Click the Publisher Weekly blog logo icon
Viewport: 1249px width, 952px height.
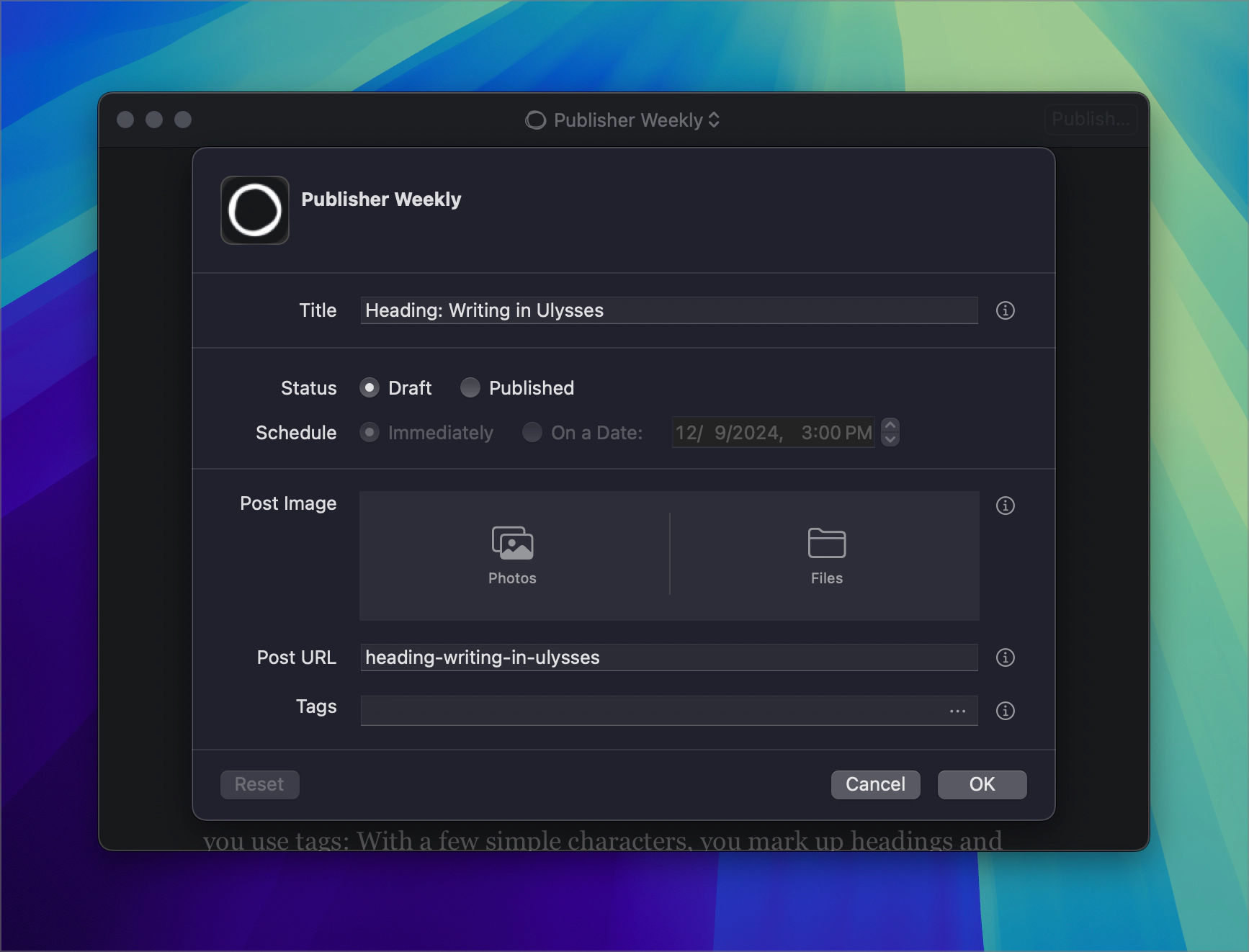[x=255, y=210]
